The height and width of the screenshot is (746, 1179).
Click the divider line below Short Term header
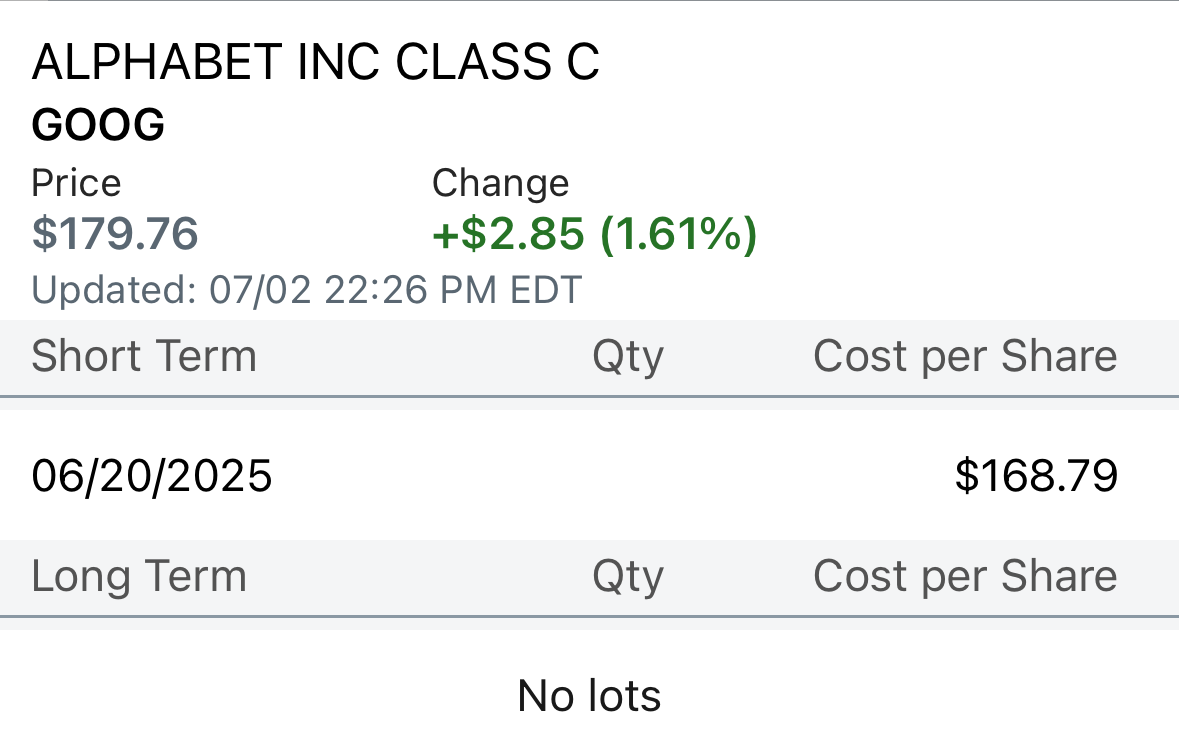[x=589, y=397]
